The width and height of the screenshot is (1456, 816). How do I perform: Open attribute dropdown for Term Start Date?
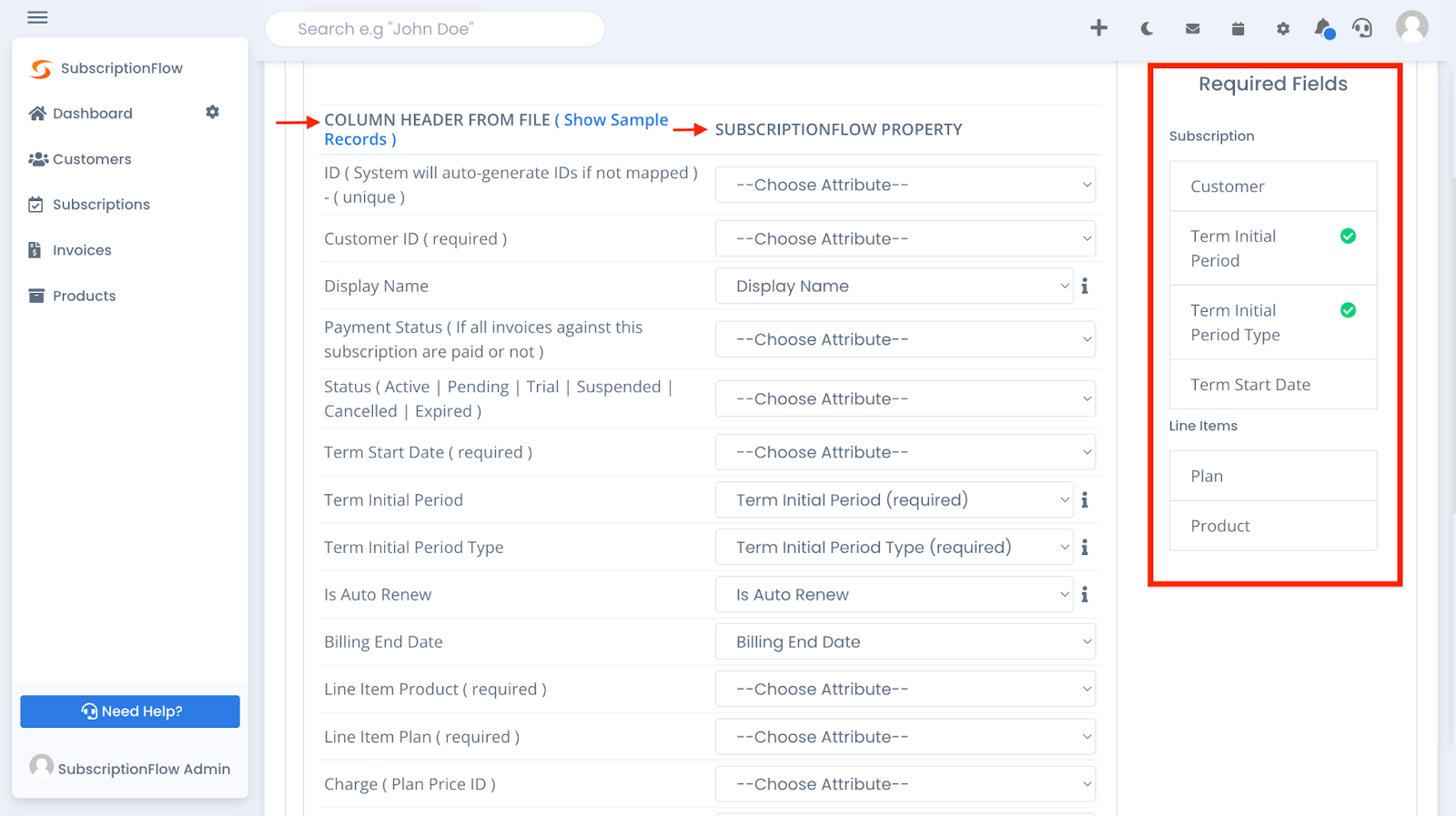click(905, 452)
